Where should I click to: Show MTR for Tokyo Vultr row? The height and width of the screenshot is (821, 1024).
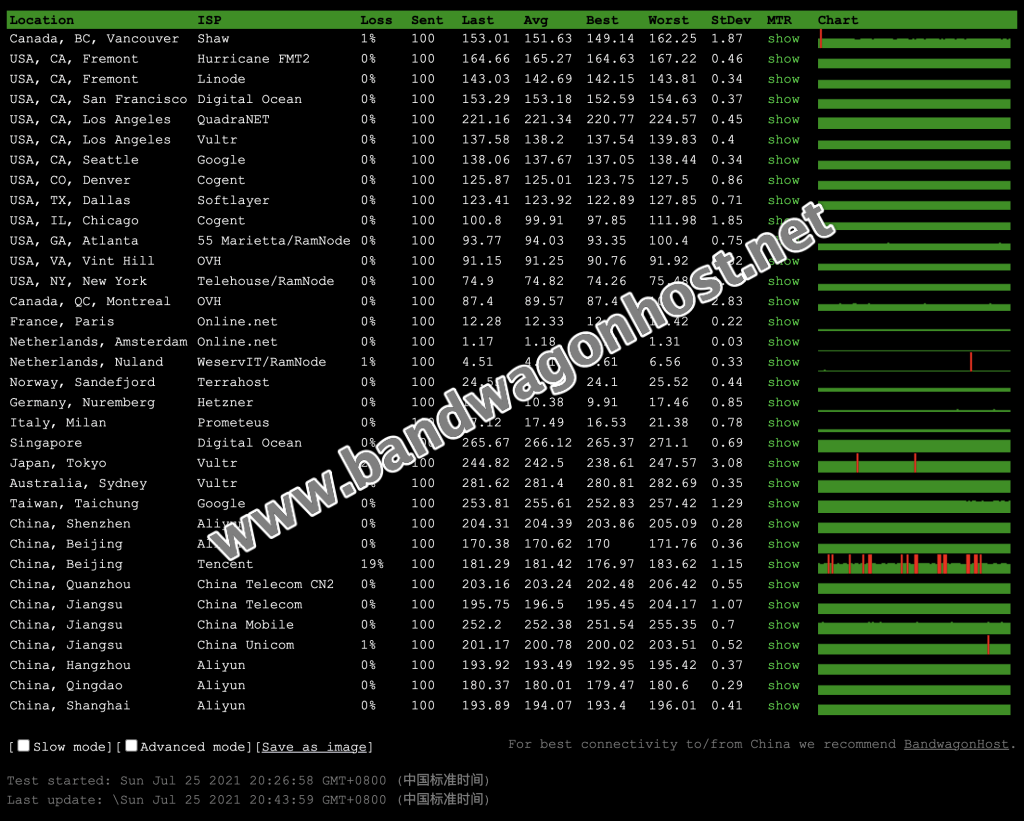point(783,463)
